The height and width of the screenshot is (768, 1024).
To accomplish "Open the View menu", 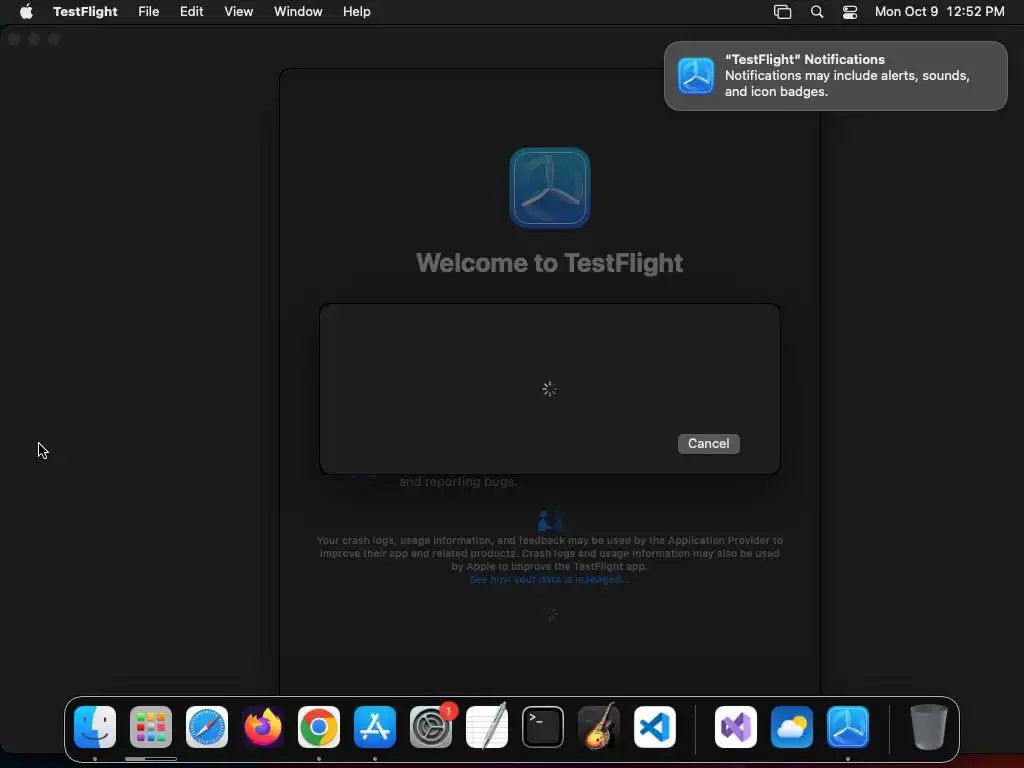I will click(x=238, y=11).
